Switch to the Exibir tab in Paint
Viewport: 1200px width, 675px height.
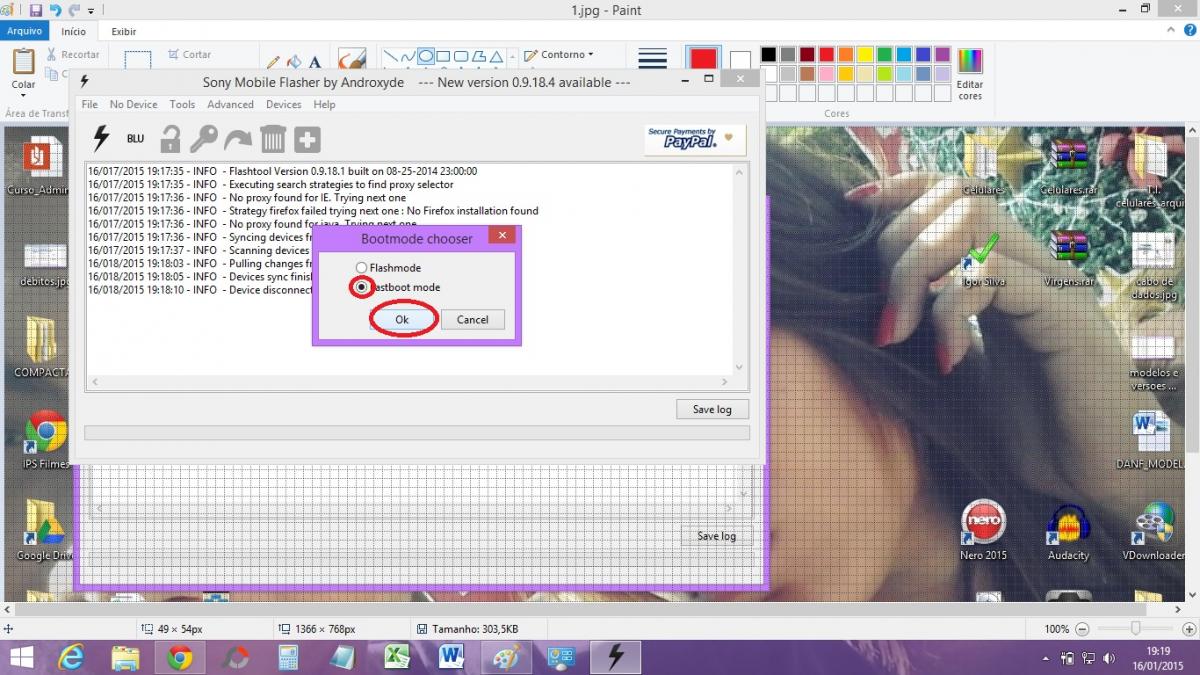click(124, 31)
